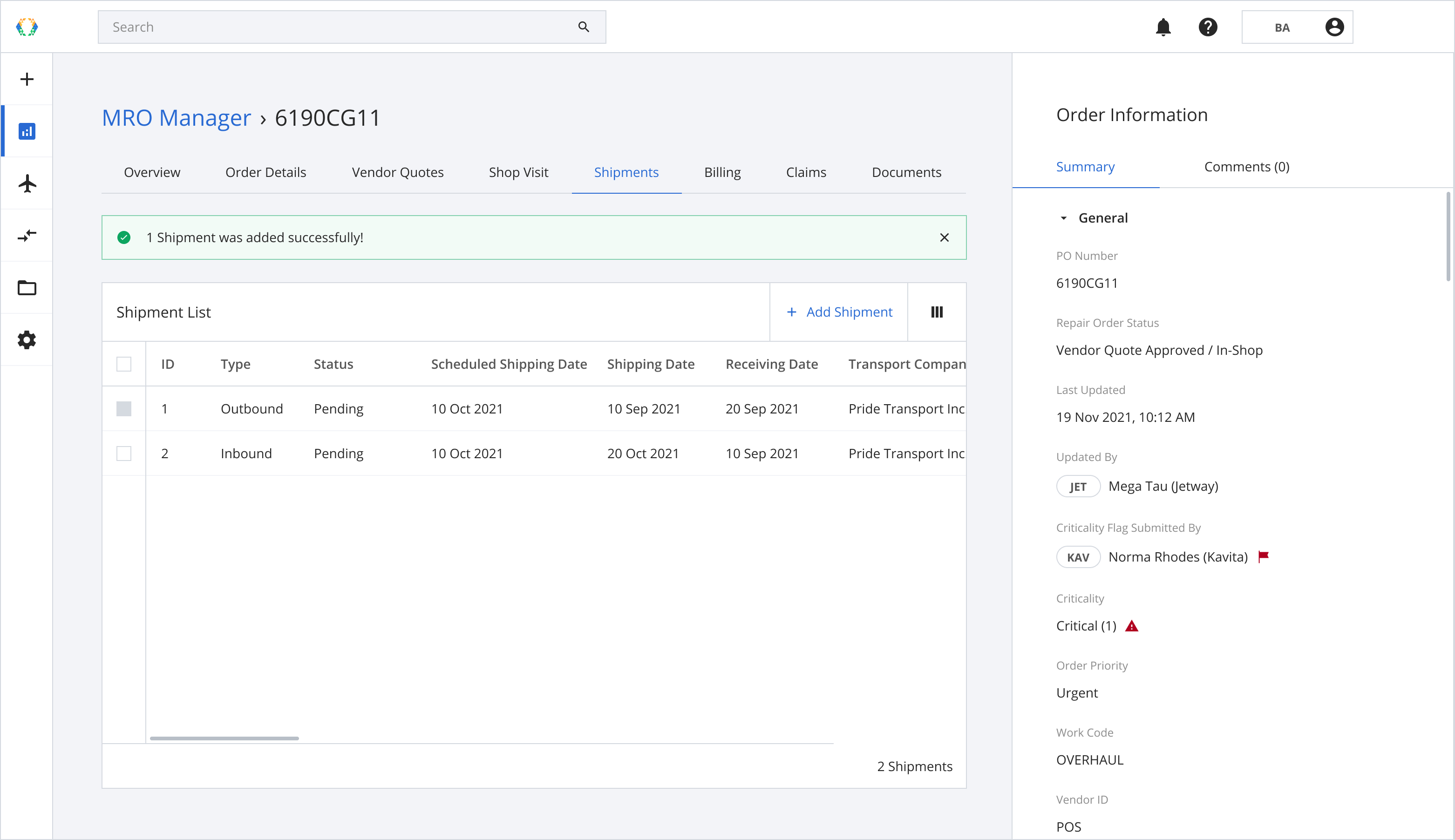1455x840 pixels.
Task: Click the KAV user badge
Action: [x=1078, y=557]
